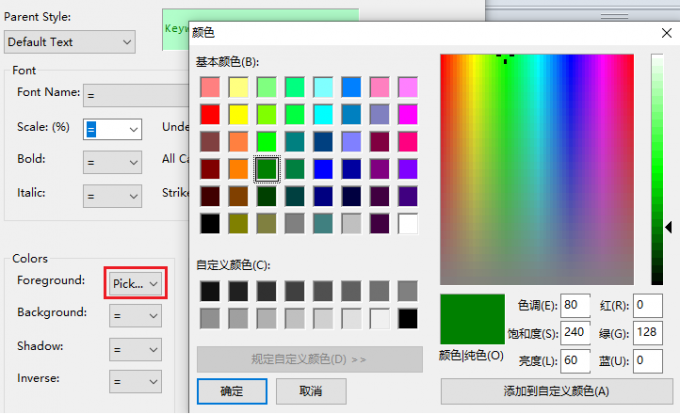Select the pure yellow basic color swatch

pyautogui.click(x=239, y=114)
